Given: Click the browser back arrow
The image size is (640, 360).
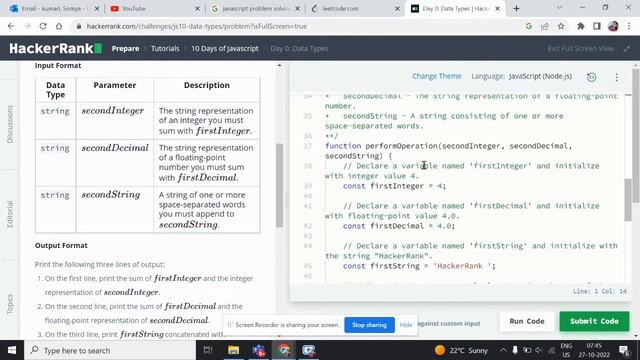Looking at the screenshot, I should coord(11,26).
